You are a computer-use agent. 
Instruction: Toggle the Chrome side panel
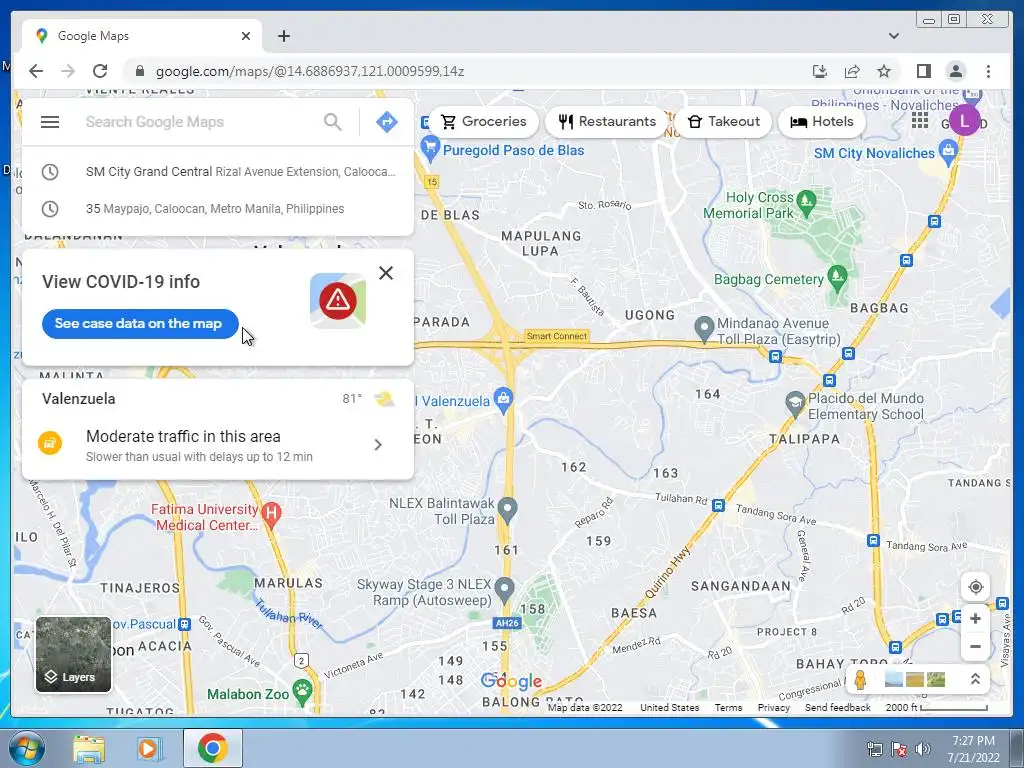click(923, 71)
